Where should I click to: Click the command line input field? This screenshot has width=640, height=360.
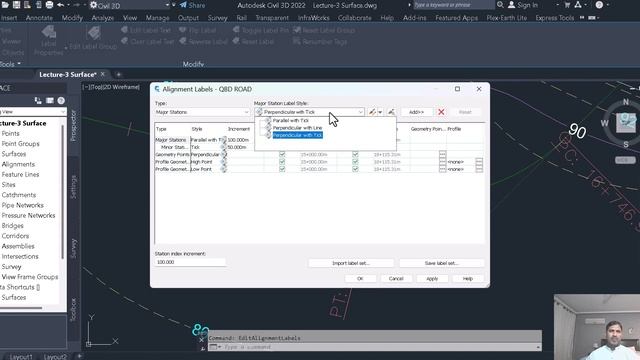pos(376,347)
